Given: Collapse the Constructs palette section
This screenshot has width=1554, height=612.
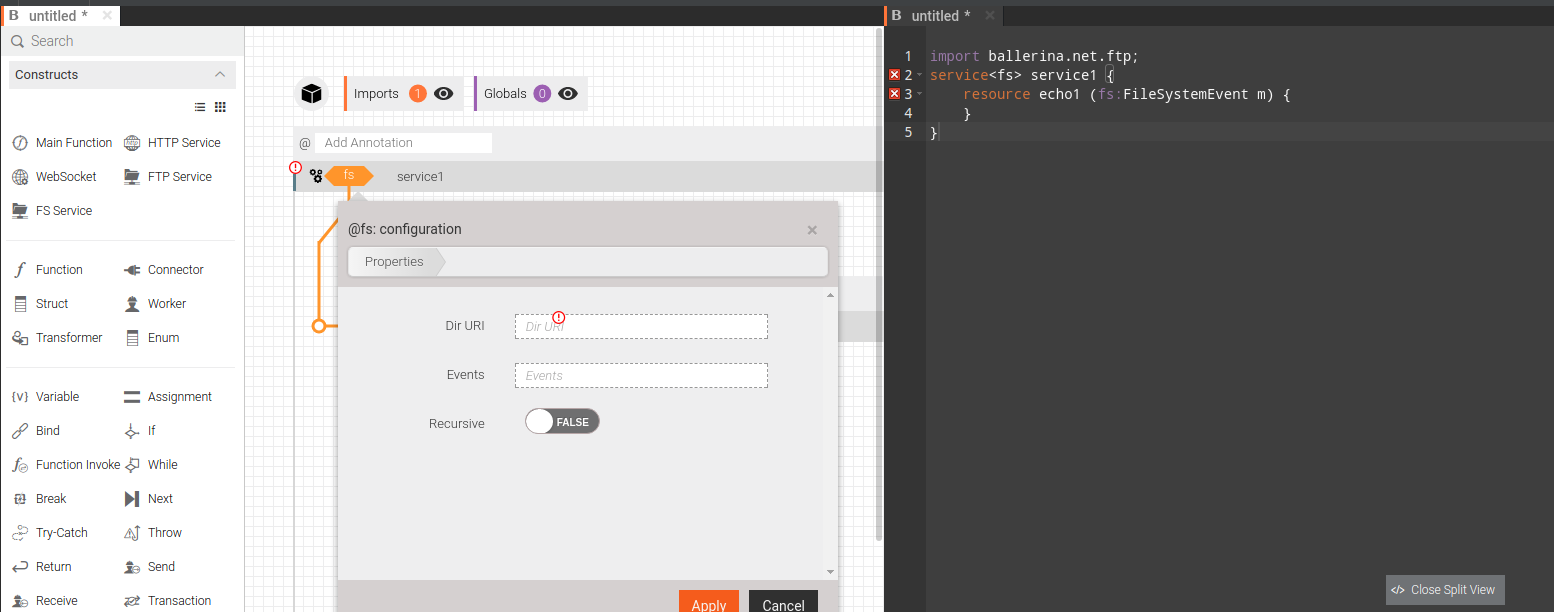Looking at the screenshot, I should 220,75.
